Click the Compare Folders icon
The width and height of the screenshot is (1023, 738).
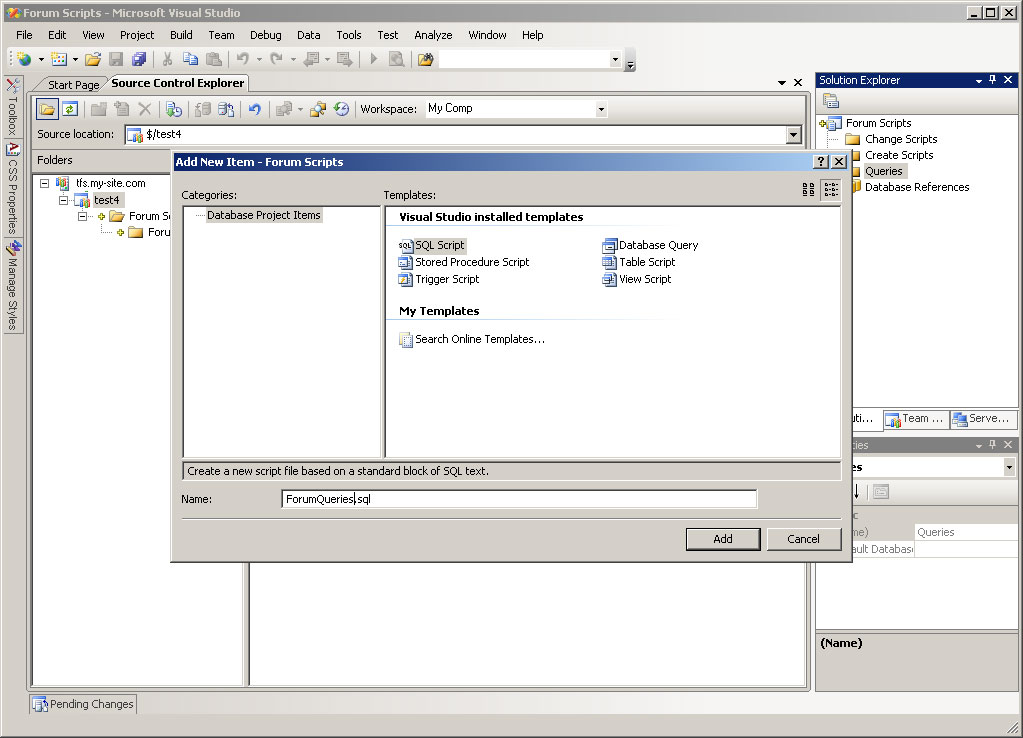(x=318, y=109)
